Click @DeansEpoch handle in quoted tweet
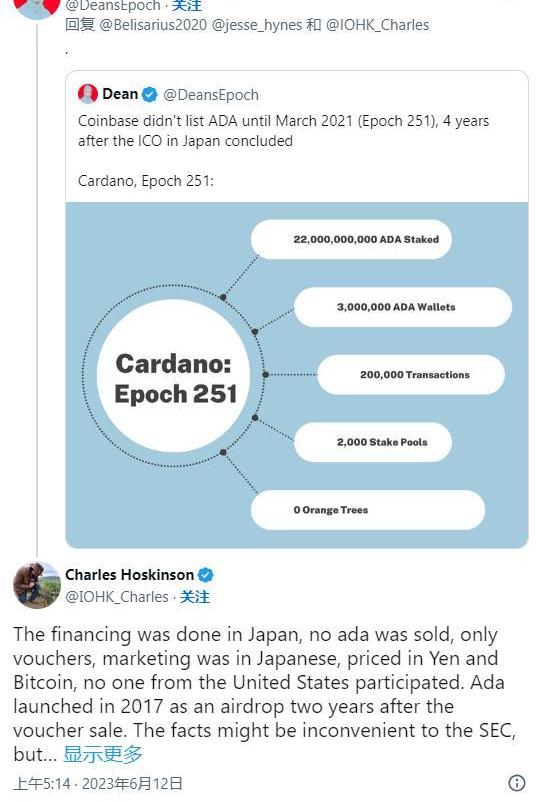This screenshot has width=539, height=802. click(211, 95)
